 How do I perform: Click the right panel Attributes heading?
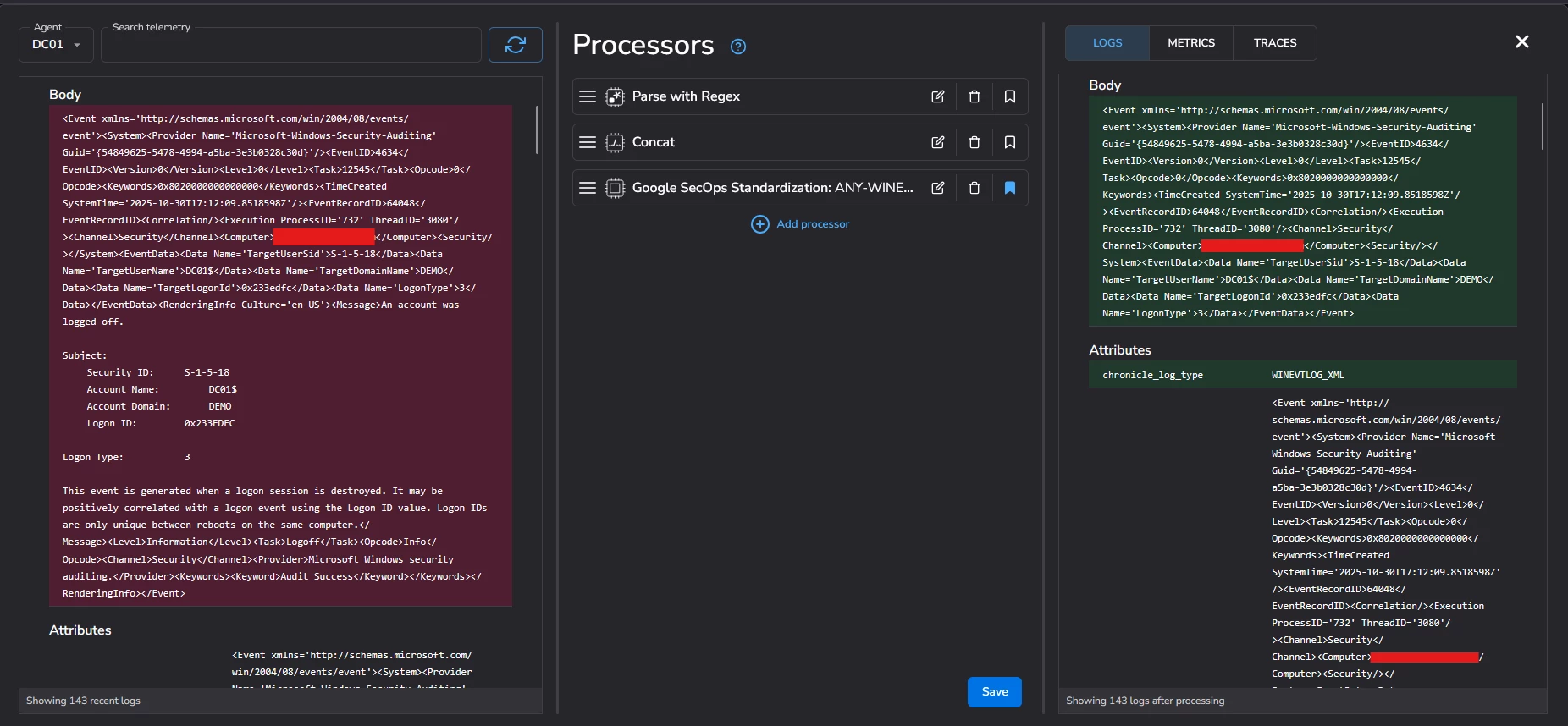1120,350
